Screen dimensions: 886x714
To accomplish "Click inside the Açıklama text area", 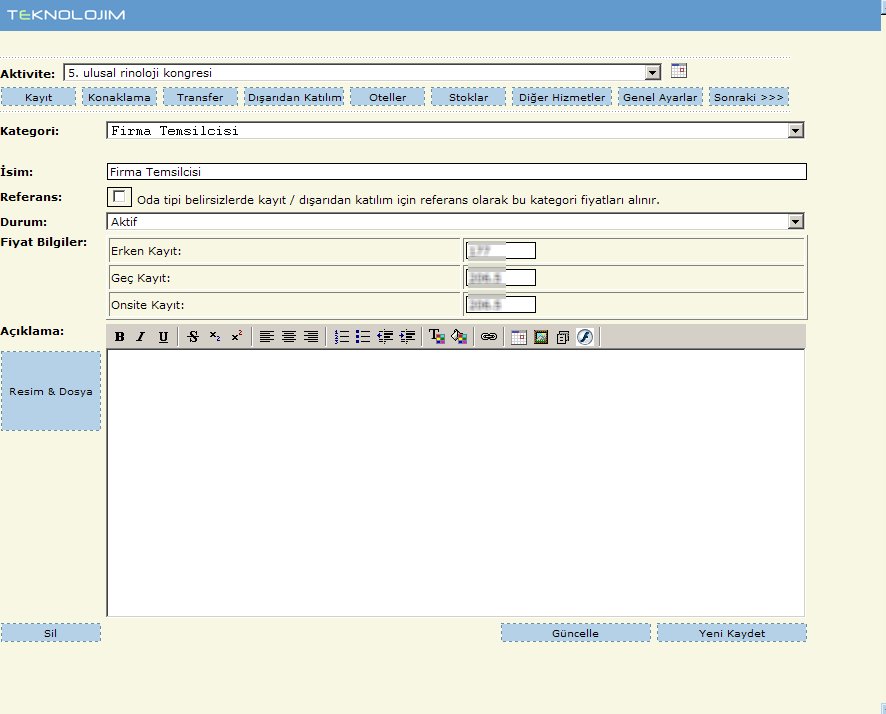I will click(455, 483).
